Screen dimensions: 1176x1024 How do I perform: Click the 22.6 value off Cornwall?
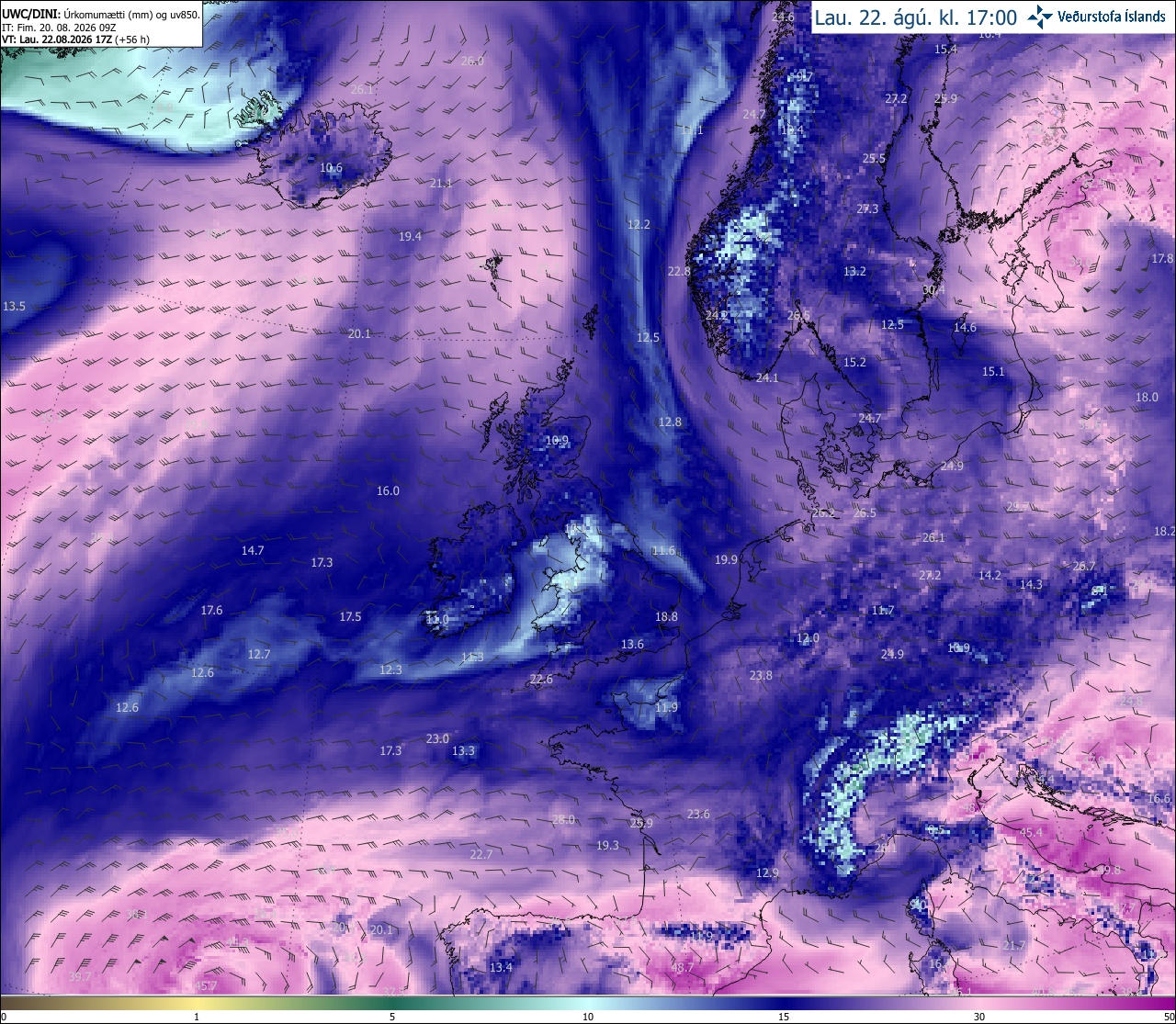pyautogui.click(x=541, y=680)
